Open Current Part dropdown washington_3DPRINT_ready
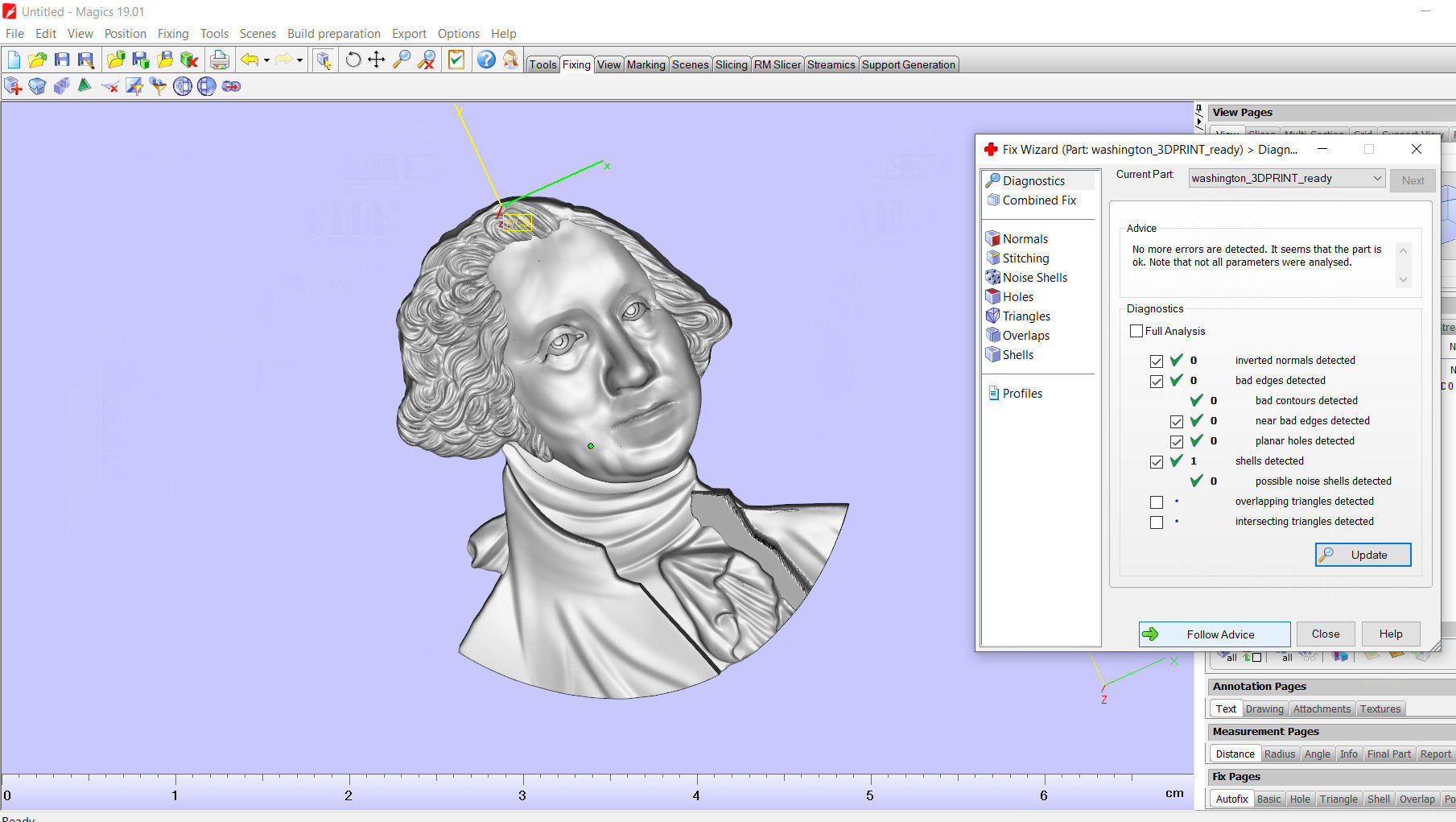Image resolution: width=1456 pixels, height=822 pixels. point(1286,179)
